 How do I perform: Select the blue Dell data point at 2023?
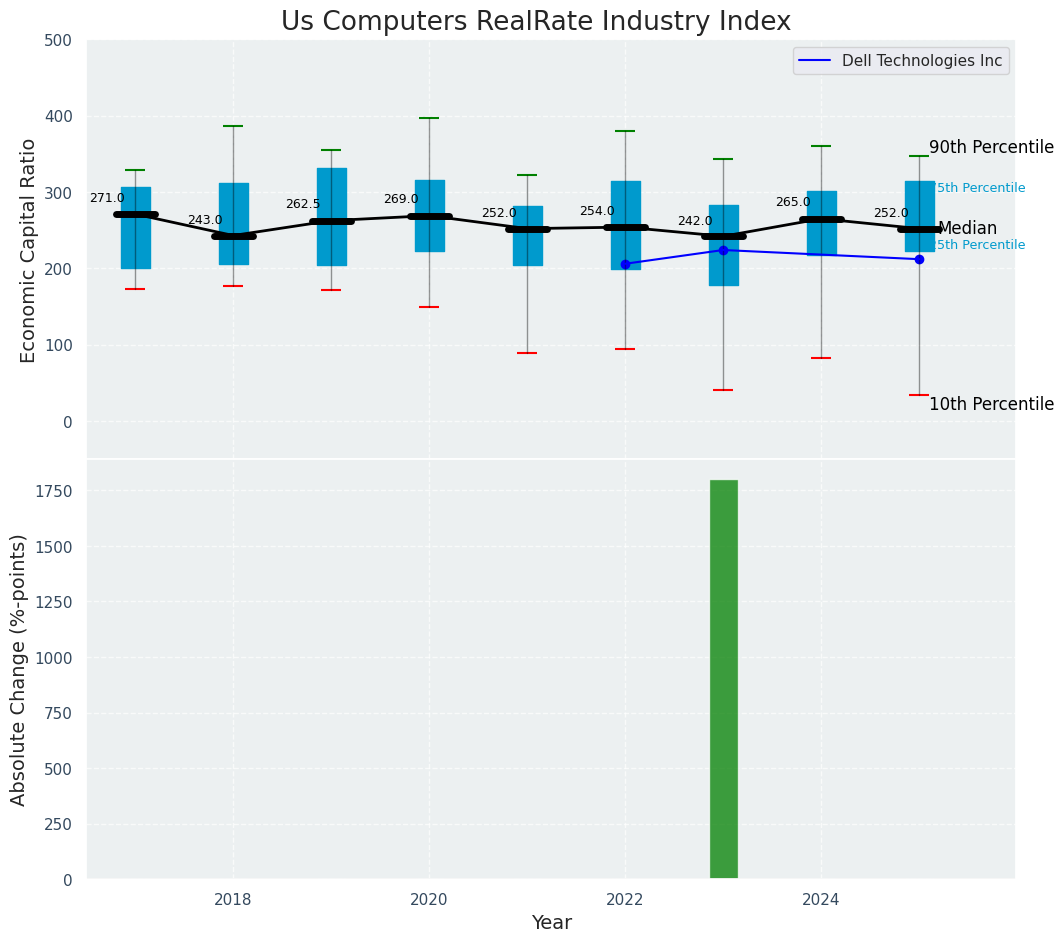pyautogui.click(x=723, y=250)
